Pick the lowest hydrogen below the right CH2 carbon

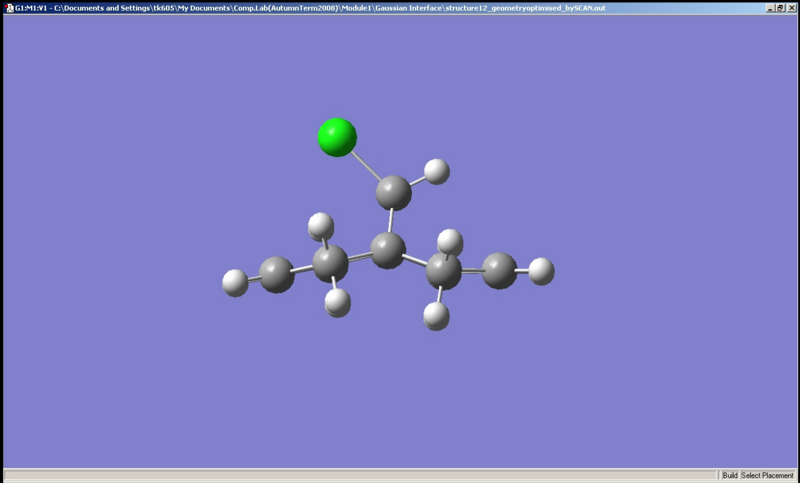click(x=436, y=316)
